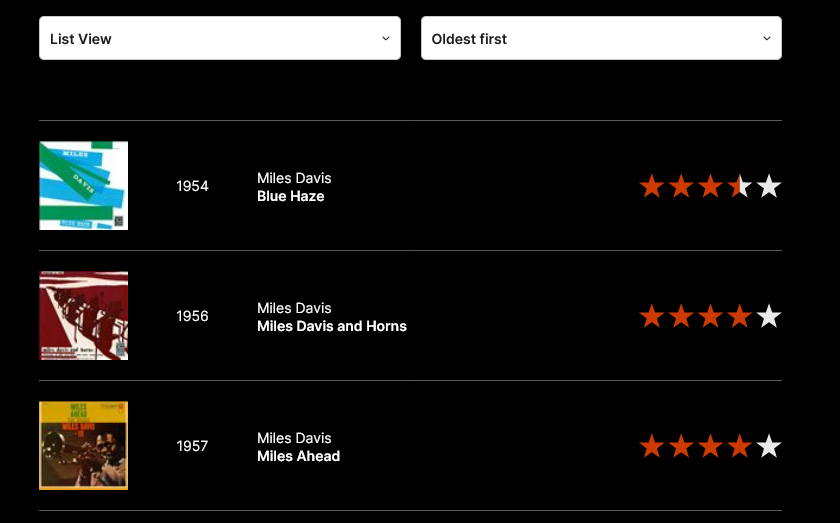Open the Miles Davis and Horns title link

[x=332, y=326]
